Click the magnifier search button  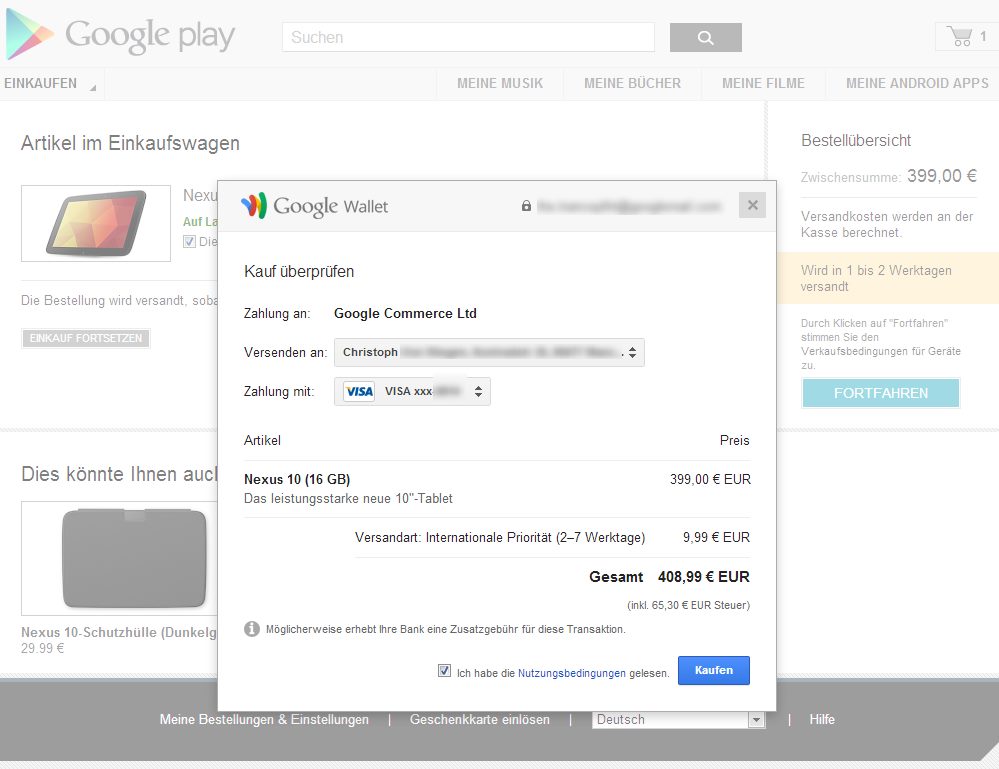(705, 38)
